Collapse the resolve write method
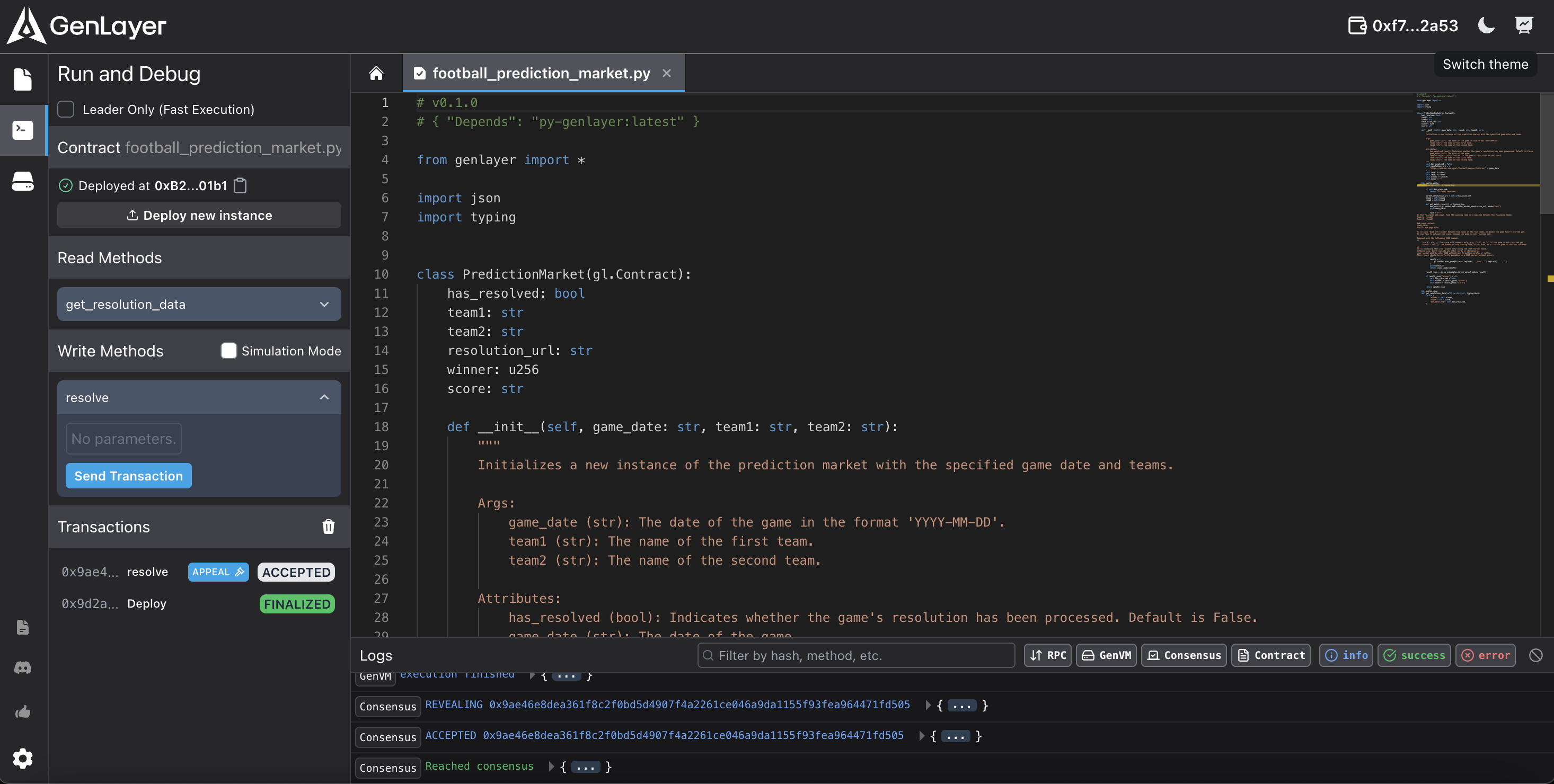The image size is (1554, 784). point(198,397)
